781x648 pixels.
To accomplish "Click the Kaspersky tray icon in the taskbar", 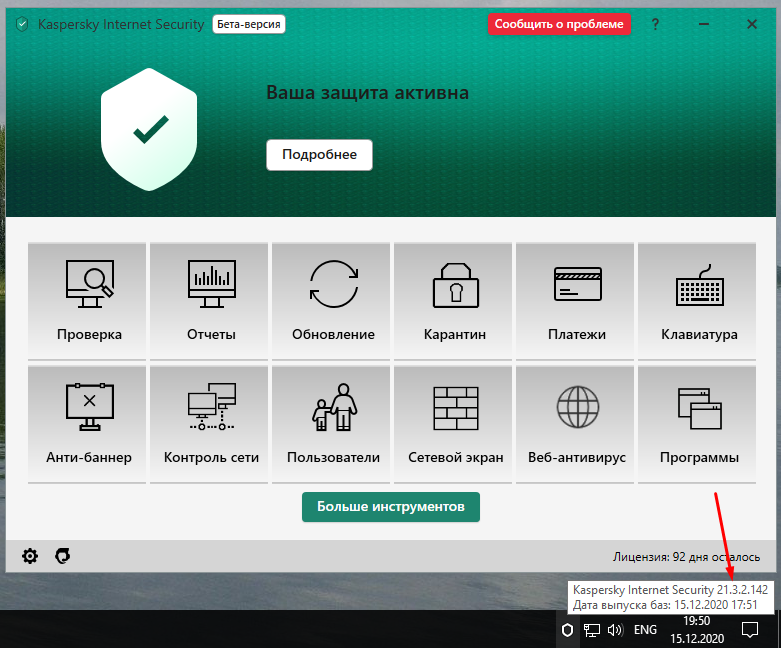I will pyautogui.click(x=567, y=630).
